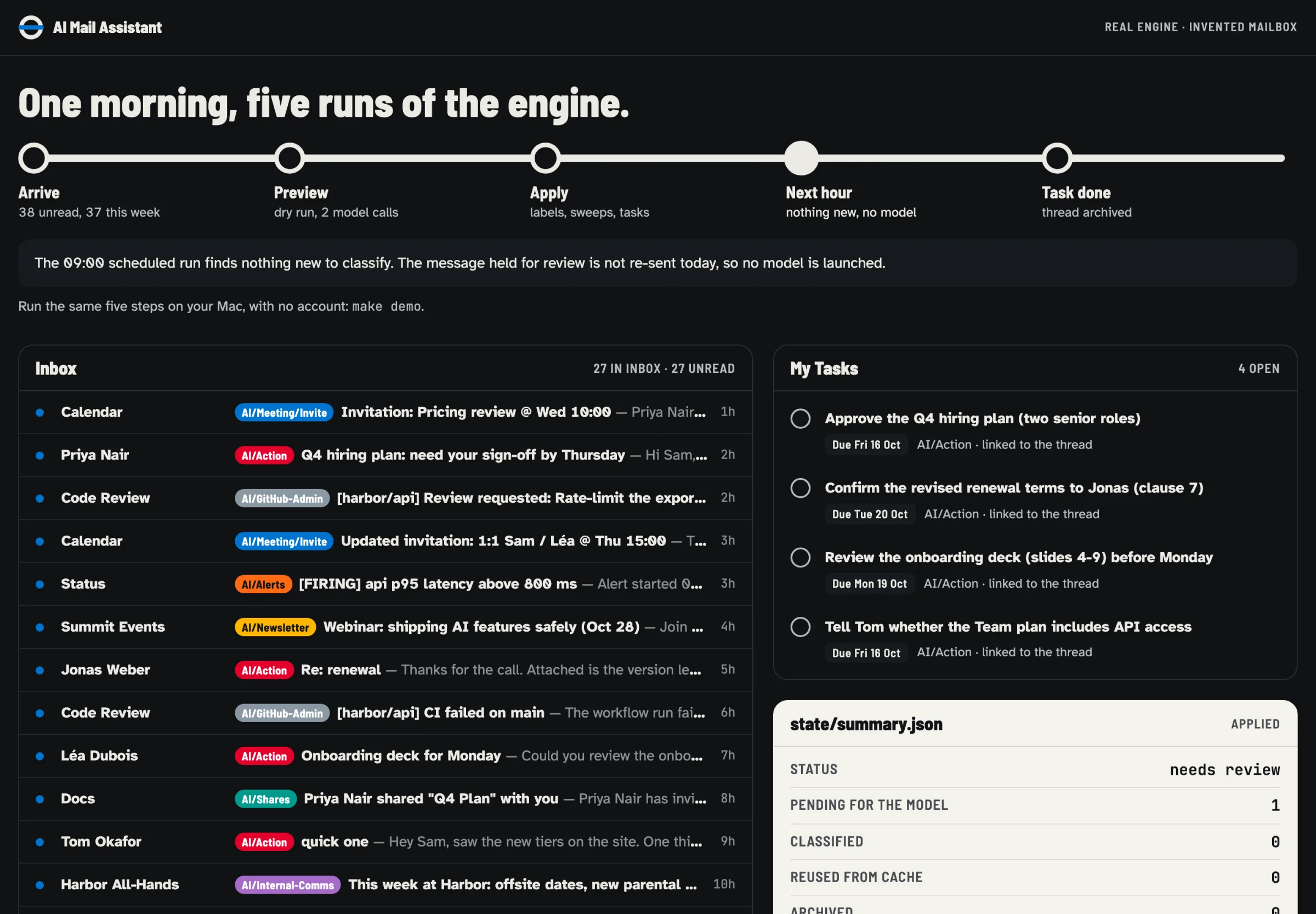Click the Due Tue 20 Oct date chip

(869, 514)
